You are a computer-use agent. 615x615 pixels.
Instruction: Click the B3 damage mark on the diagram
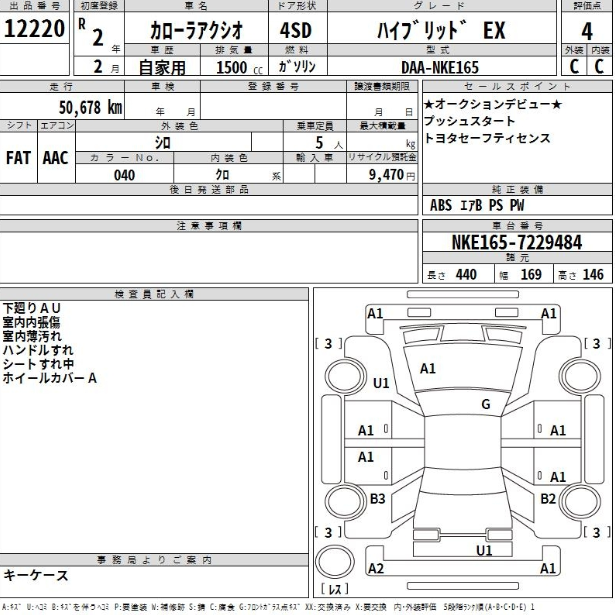378,498
